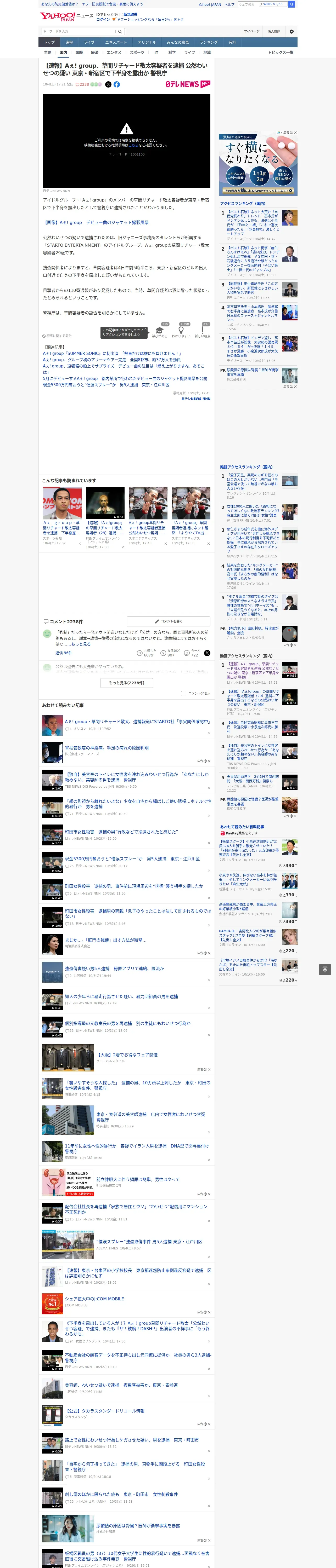The height and width of the screenshot is (1568, 336).
Task: Click the 【画像】Aぇ! group デビュー曲 link
Action: (96, 223)
